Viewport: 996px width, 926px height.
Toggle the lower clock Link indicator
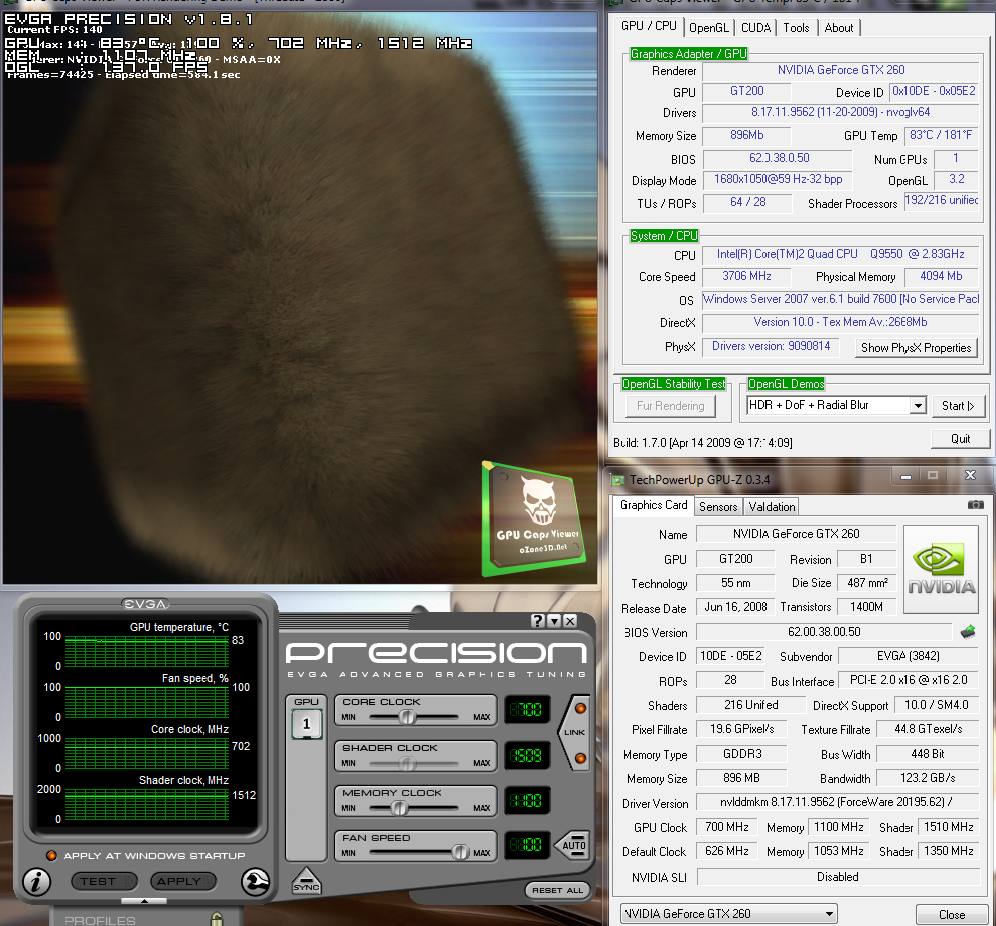[580, 758]
